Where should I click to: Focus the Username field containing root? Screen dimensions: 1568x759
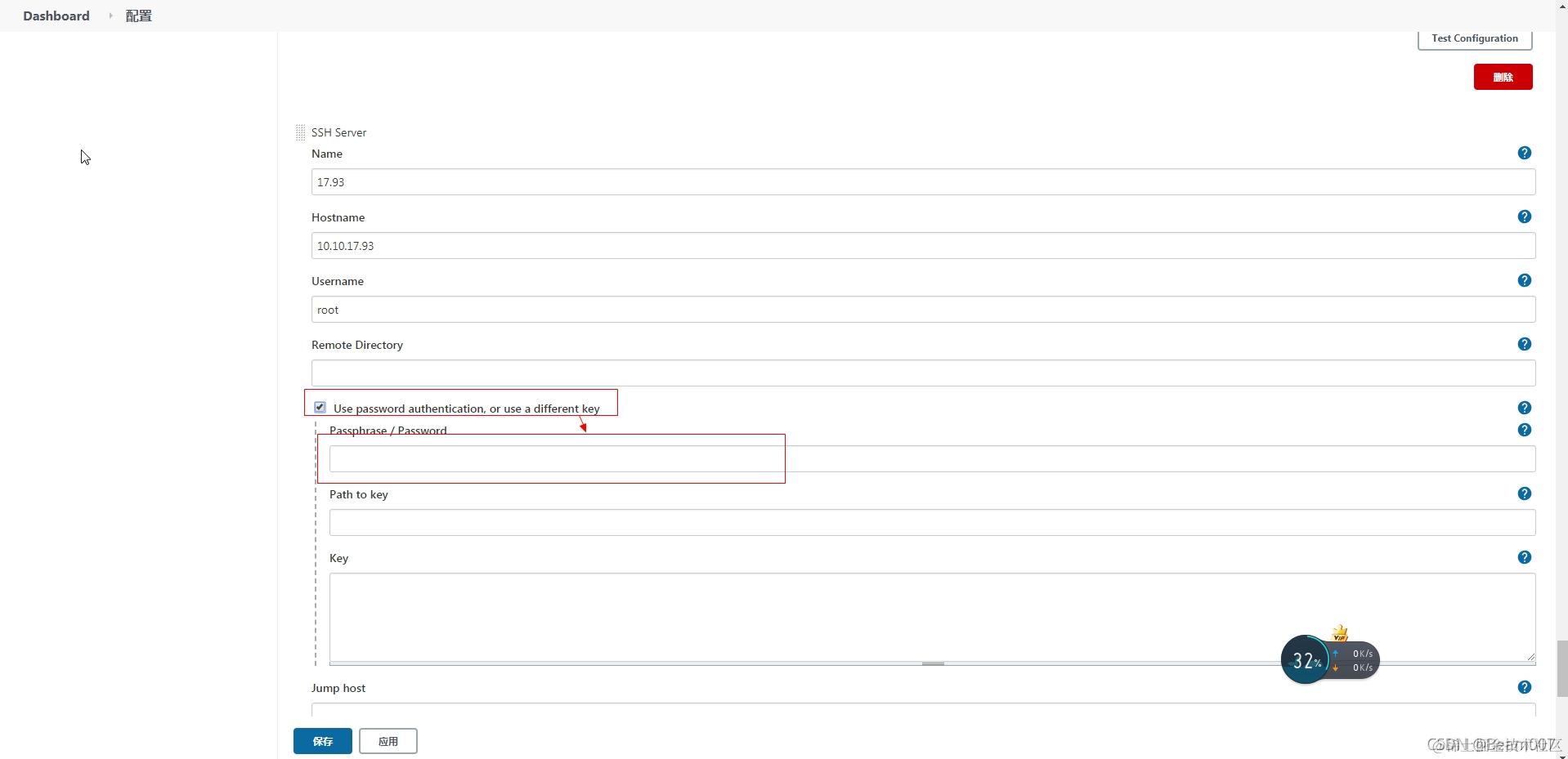(923, 310)
